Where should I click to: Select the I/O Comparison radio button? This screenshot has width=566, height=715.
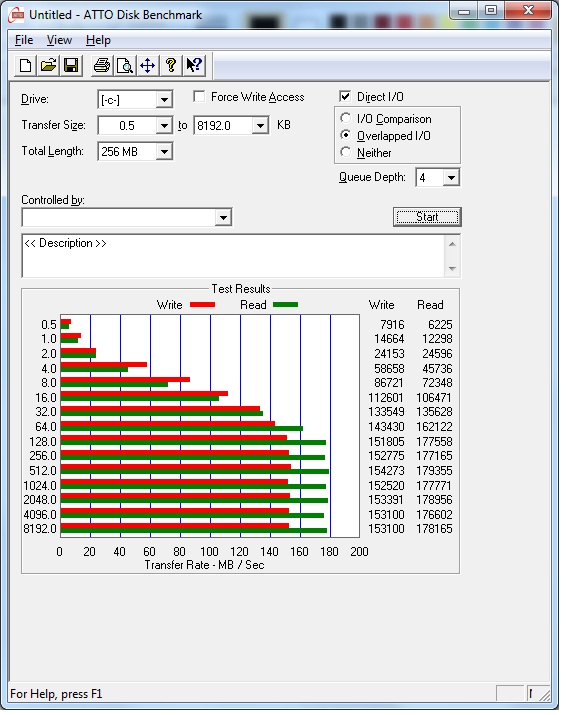click(x=346, y=119)
